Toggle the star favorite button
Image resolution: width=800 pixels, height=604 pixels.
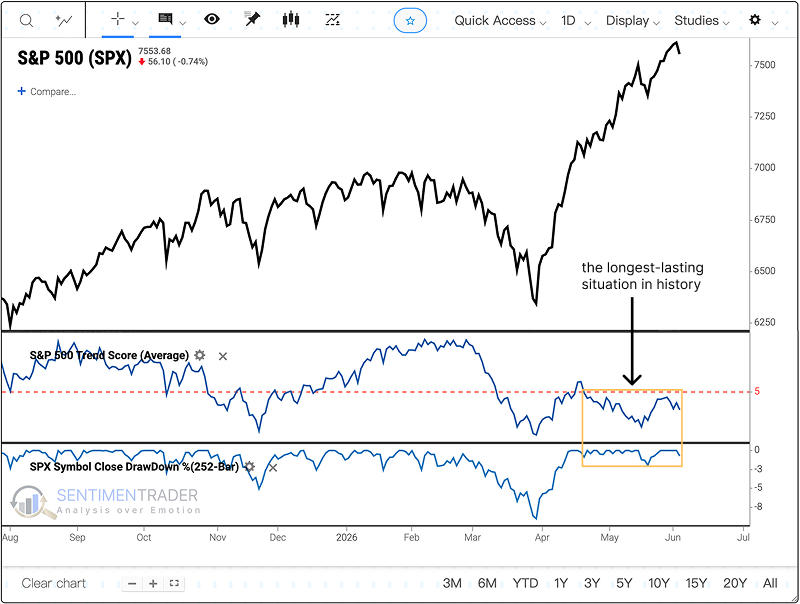410,21
